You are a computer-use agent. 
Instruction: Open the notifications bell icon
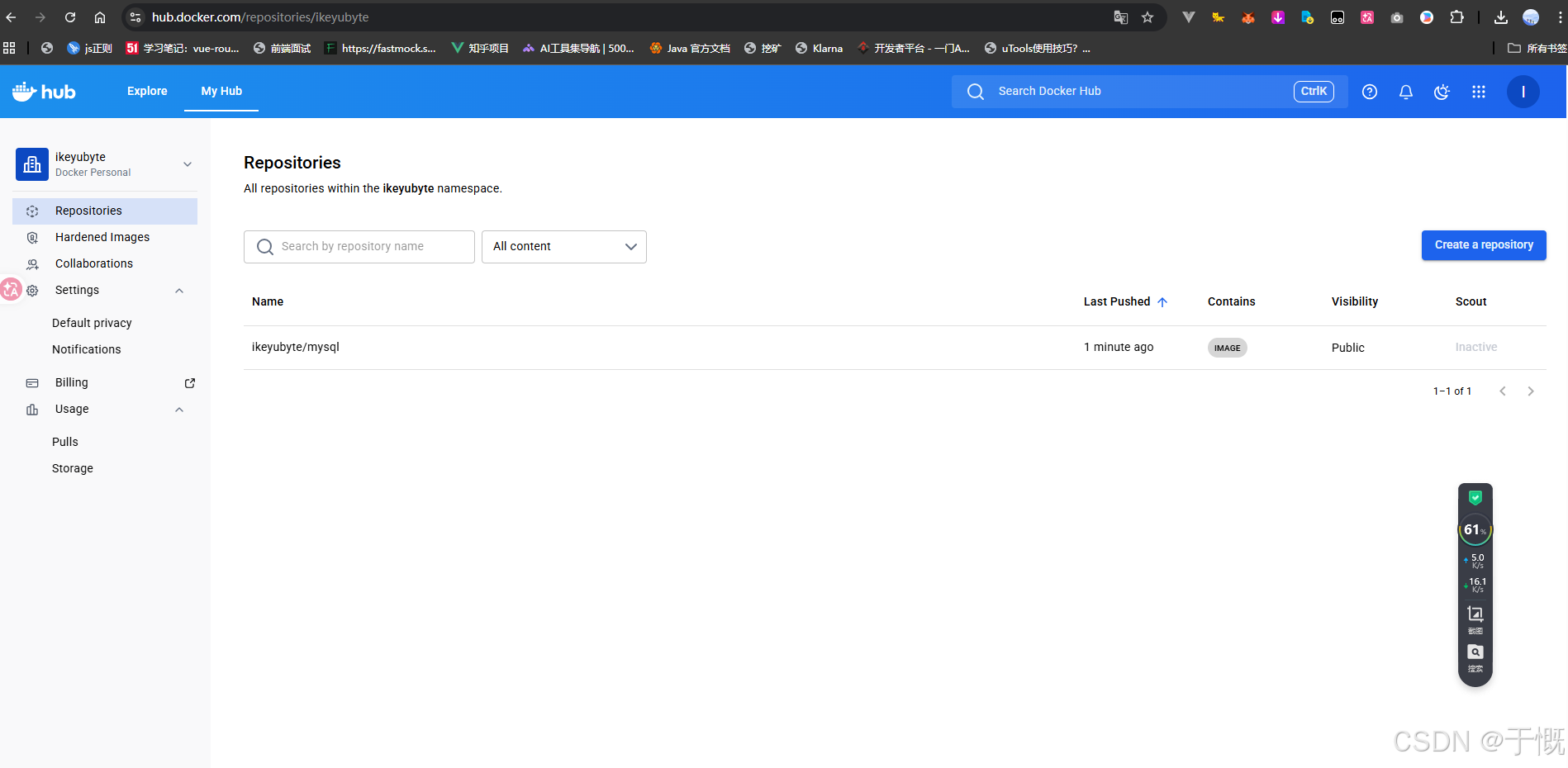coord(1406,92)
